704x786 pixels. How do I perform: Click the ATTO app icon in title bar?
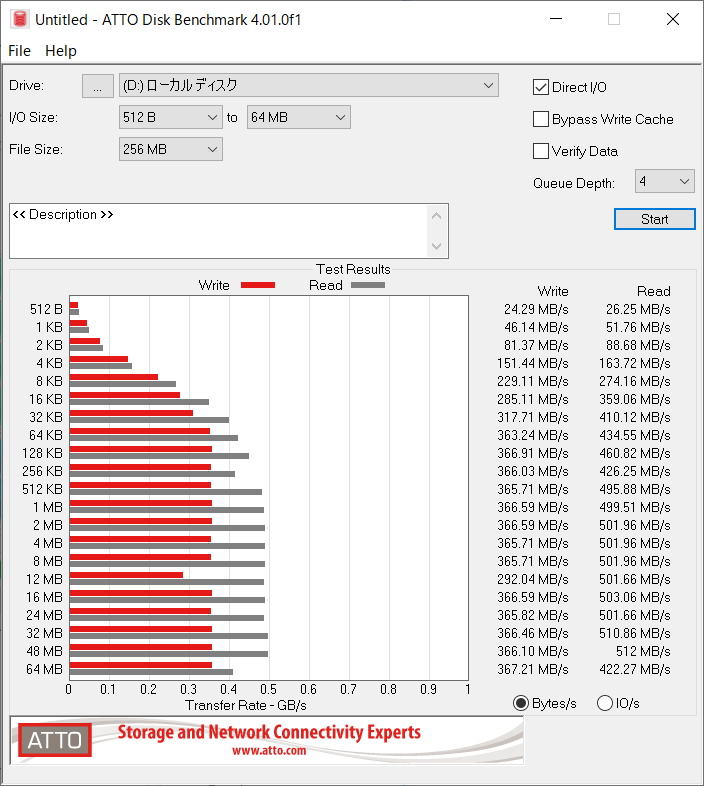pos(17,20)
